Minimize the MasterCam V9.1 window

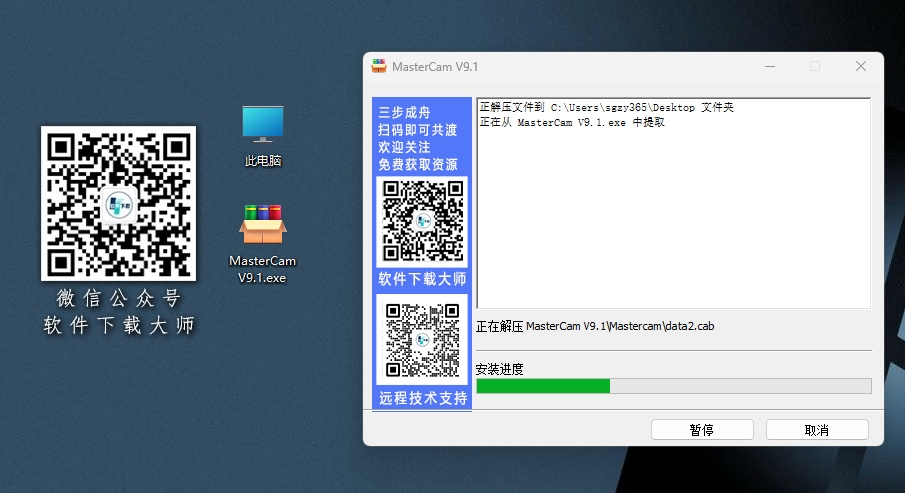(x=770, y=66)
